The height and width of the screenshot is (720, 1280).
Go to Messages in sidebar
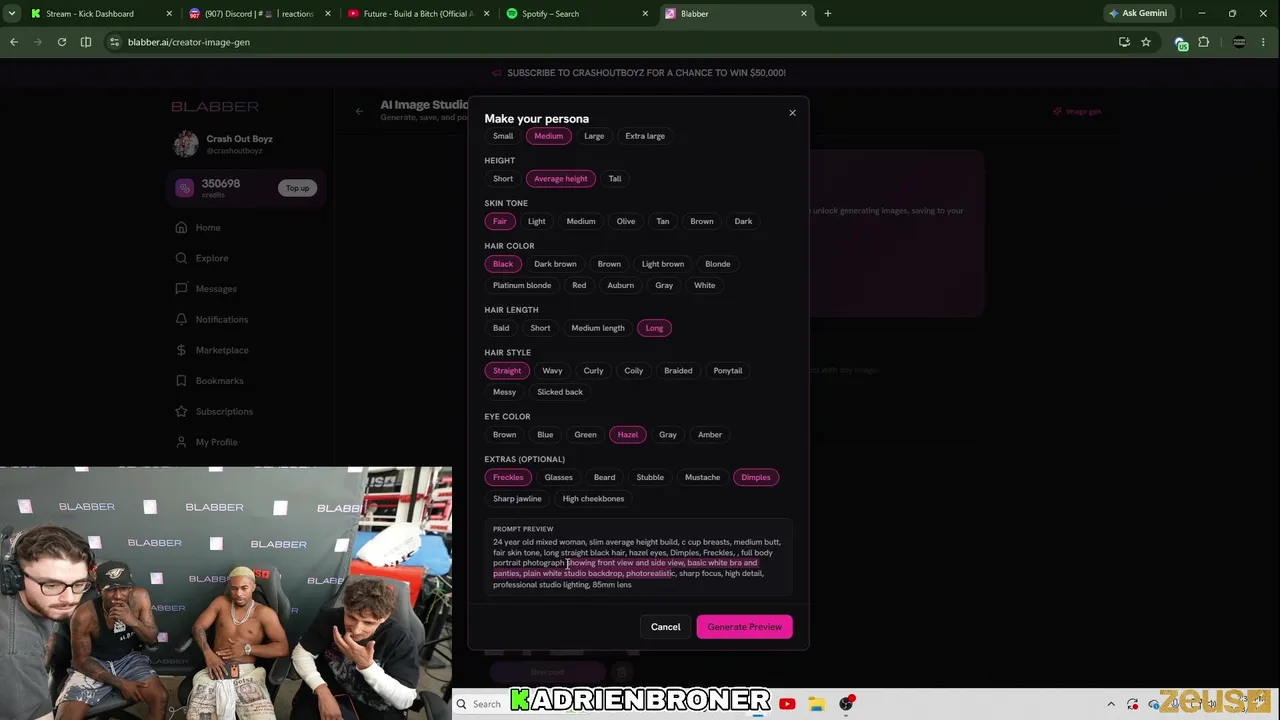[x=216, y=289]
